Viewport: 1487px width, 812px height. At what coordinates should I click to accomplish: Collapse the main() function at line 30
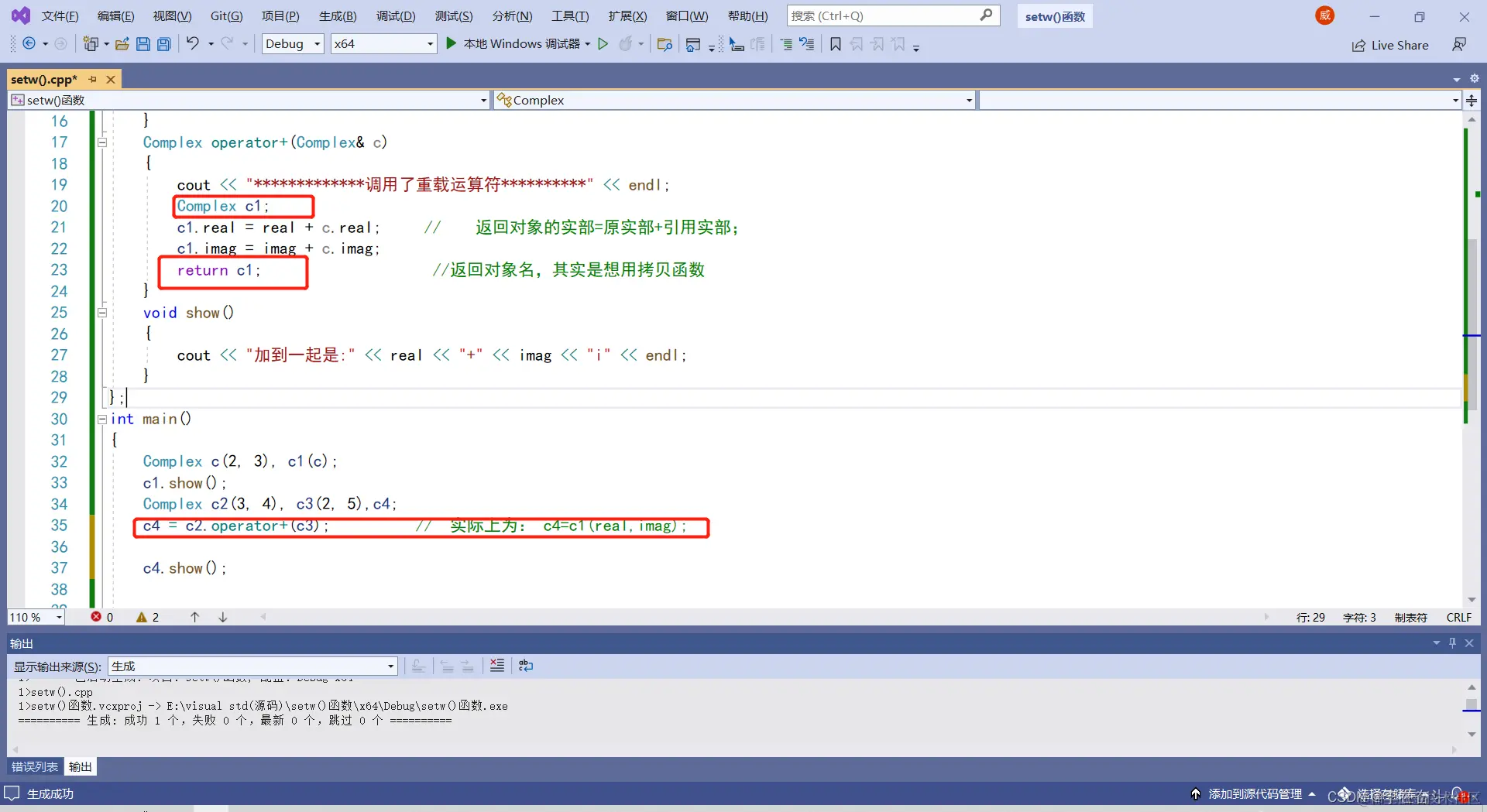pyautogui.click(x=102, y=419)
